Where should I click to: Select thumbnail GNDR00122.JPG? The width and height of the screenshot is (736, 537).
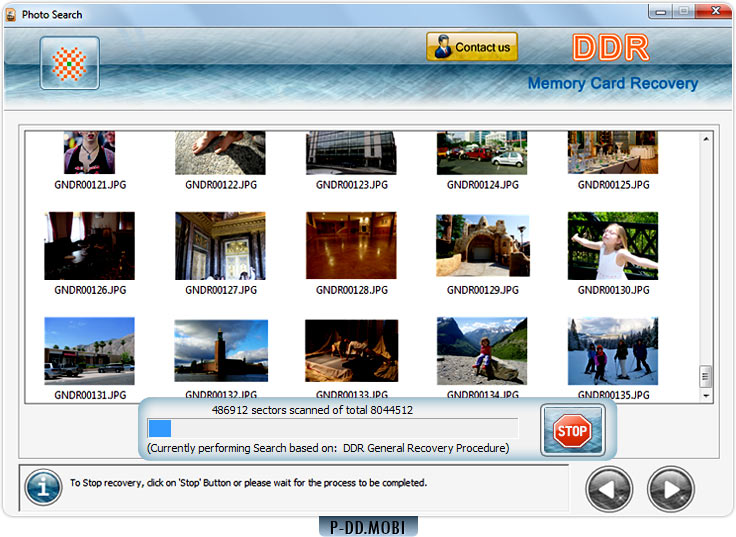coord(220,153)
